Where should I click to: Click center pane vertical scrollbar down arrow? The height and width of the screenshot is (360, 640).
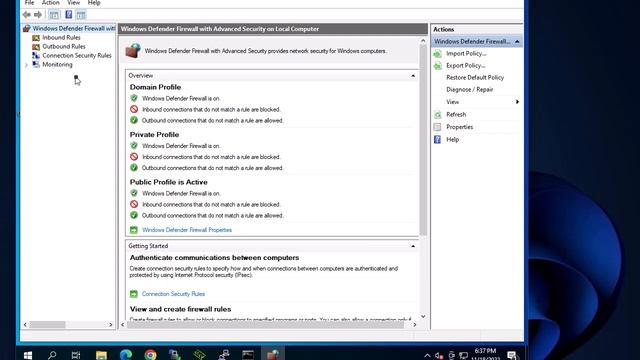tap(423, 316)
